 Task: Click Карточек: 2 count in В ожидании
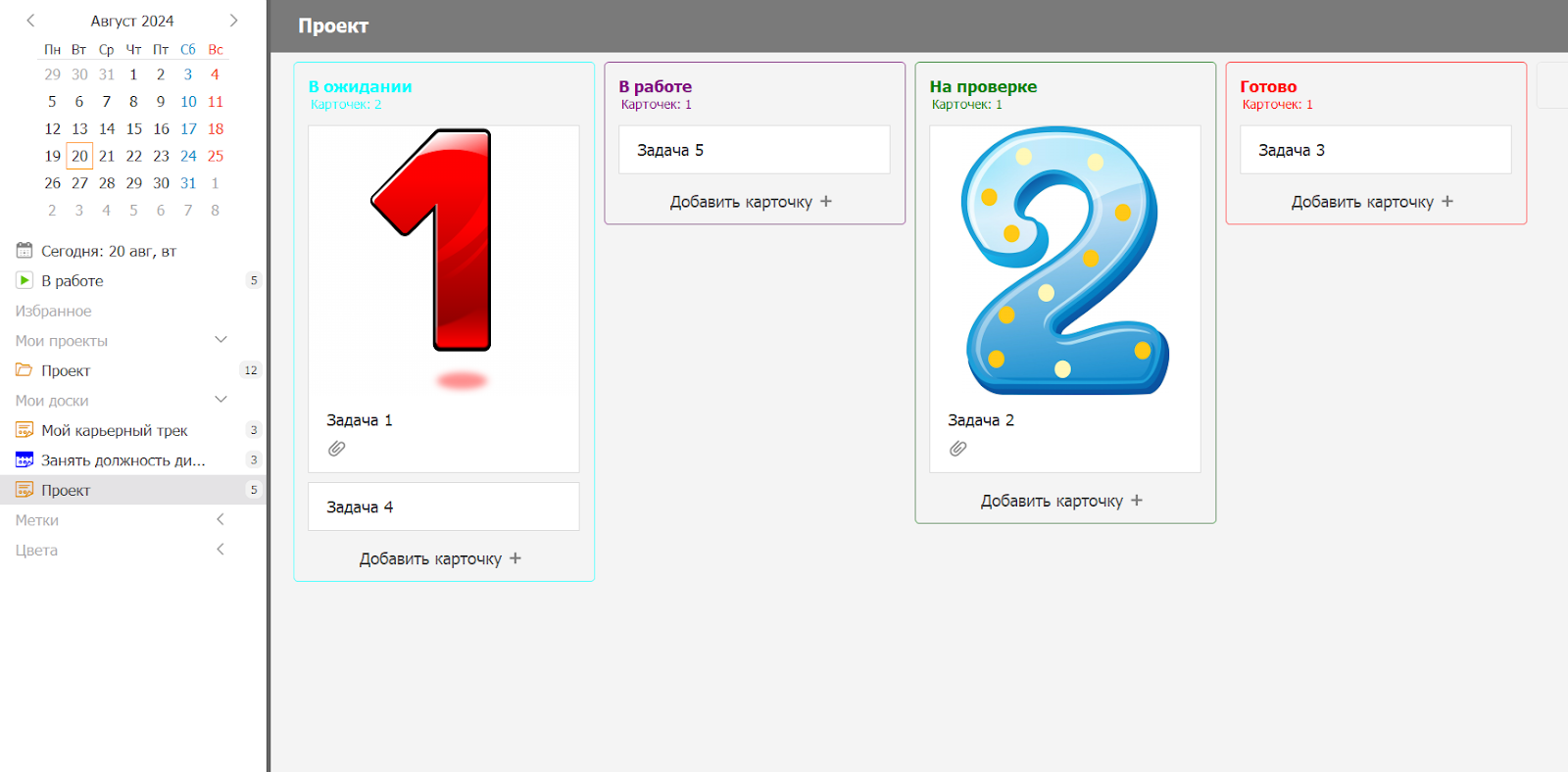click(x=346, y=105)
